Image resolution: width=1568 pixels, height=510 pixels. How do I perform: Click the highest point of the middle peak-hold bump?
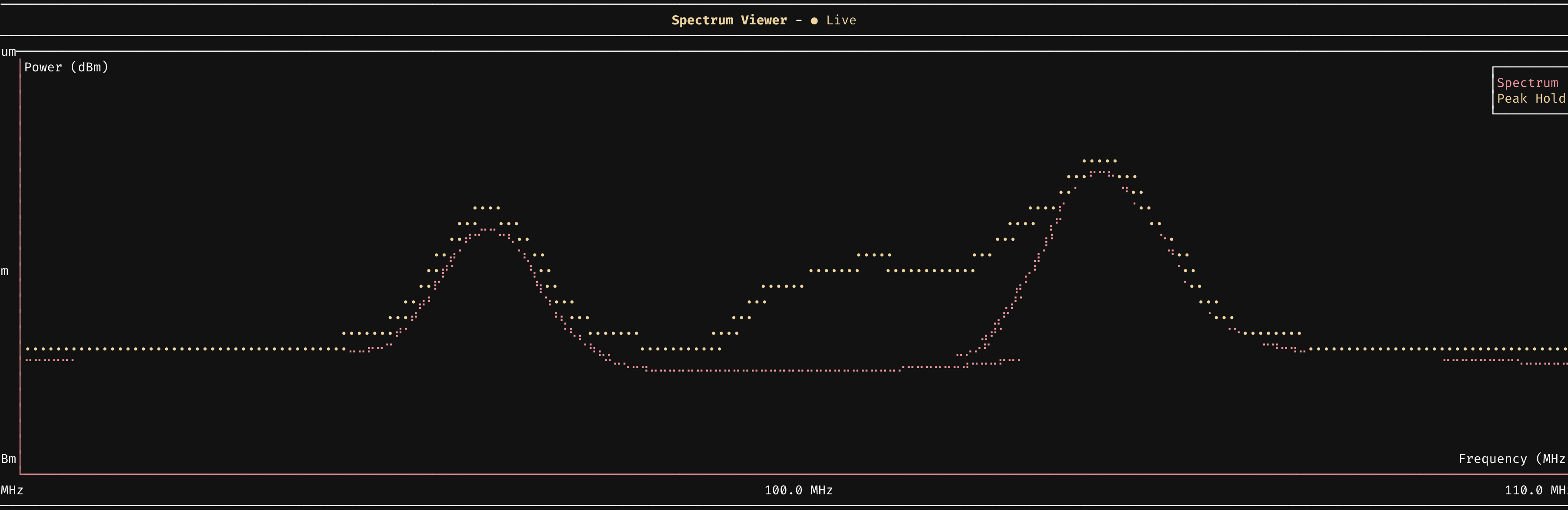pyautogui.click(x=874, y=255)
